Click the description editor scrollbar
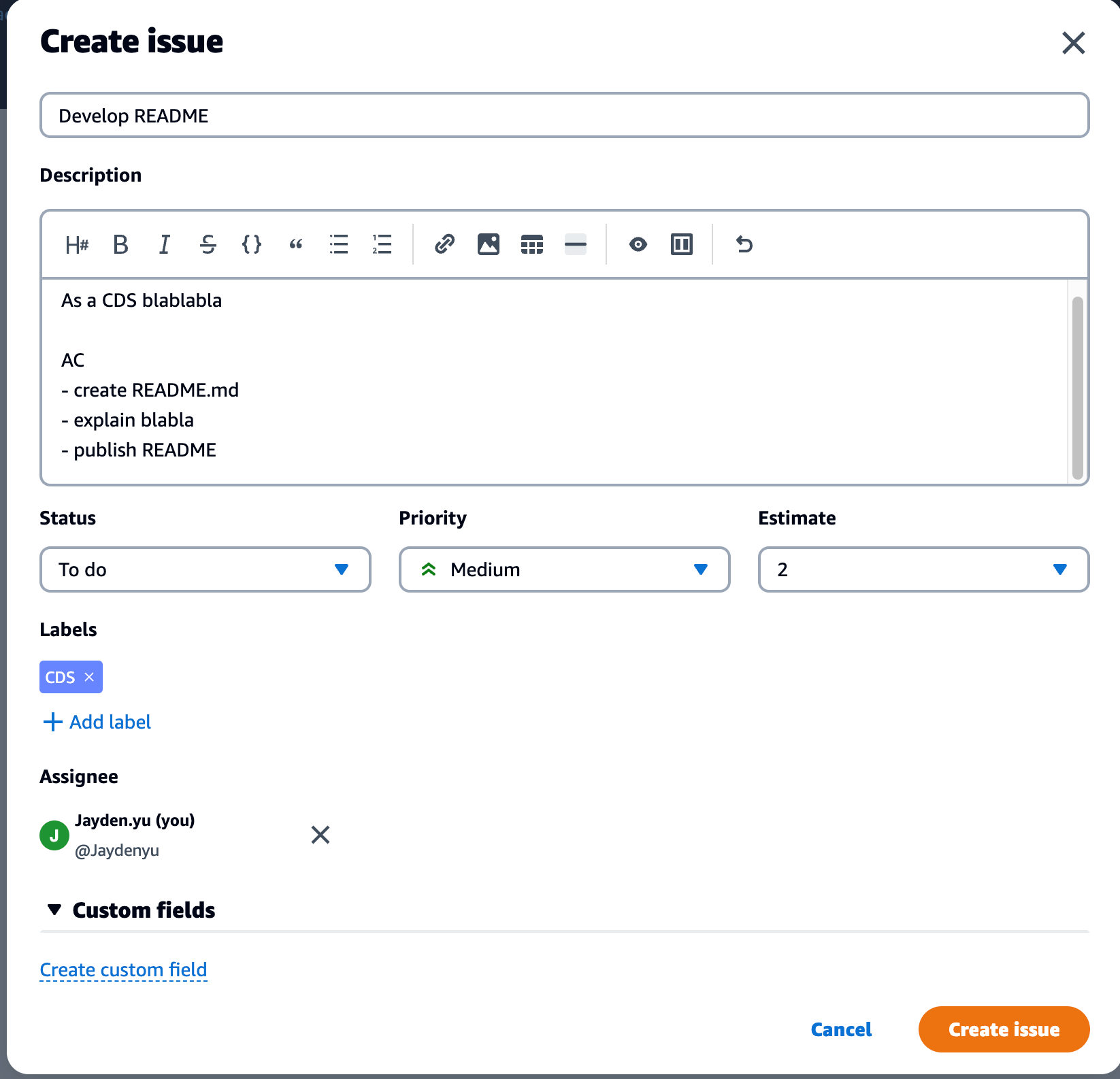 coord(1077,388)
